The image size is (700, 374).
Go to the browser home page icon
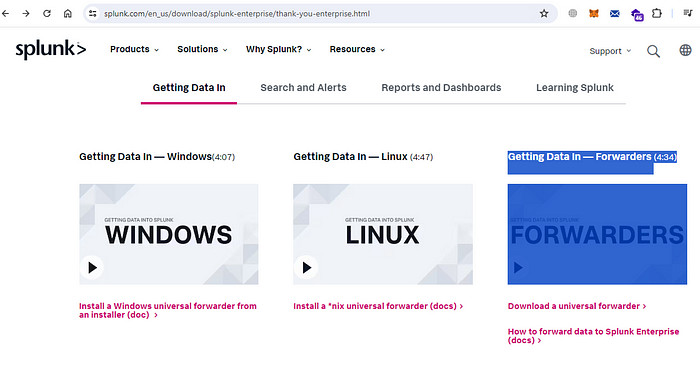[68, 13]
